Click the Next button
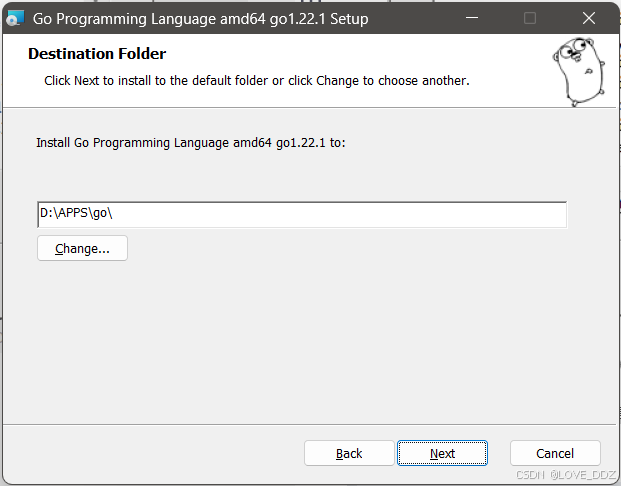Image resolution: width=621 pixels, height=486 pixels. [x=442, y=453]
